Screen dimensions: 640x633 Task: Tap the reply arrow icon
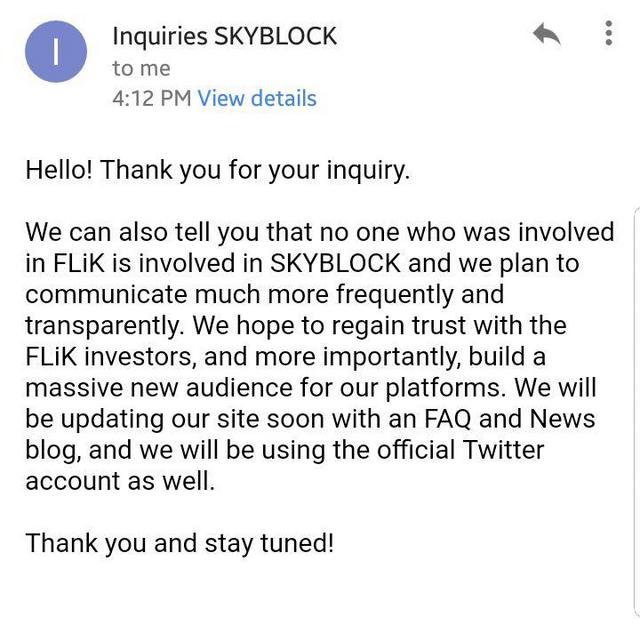tap(547, 33)
